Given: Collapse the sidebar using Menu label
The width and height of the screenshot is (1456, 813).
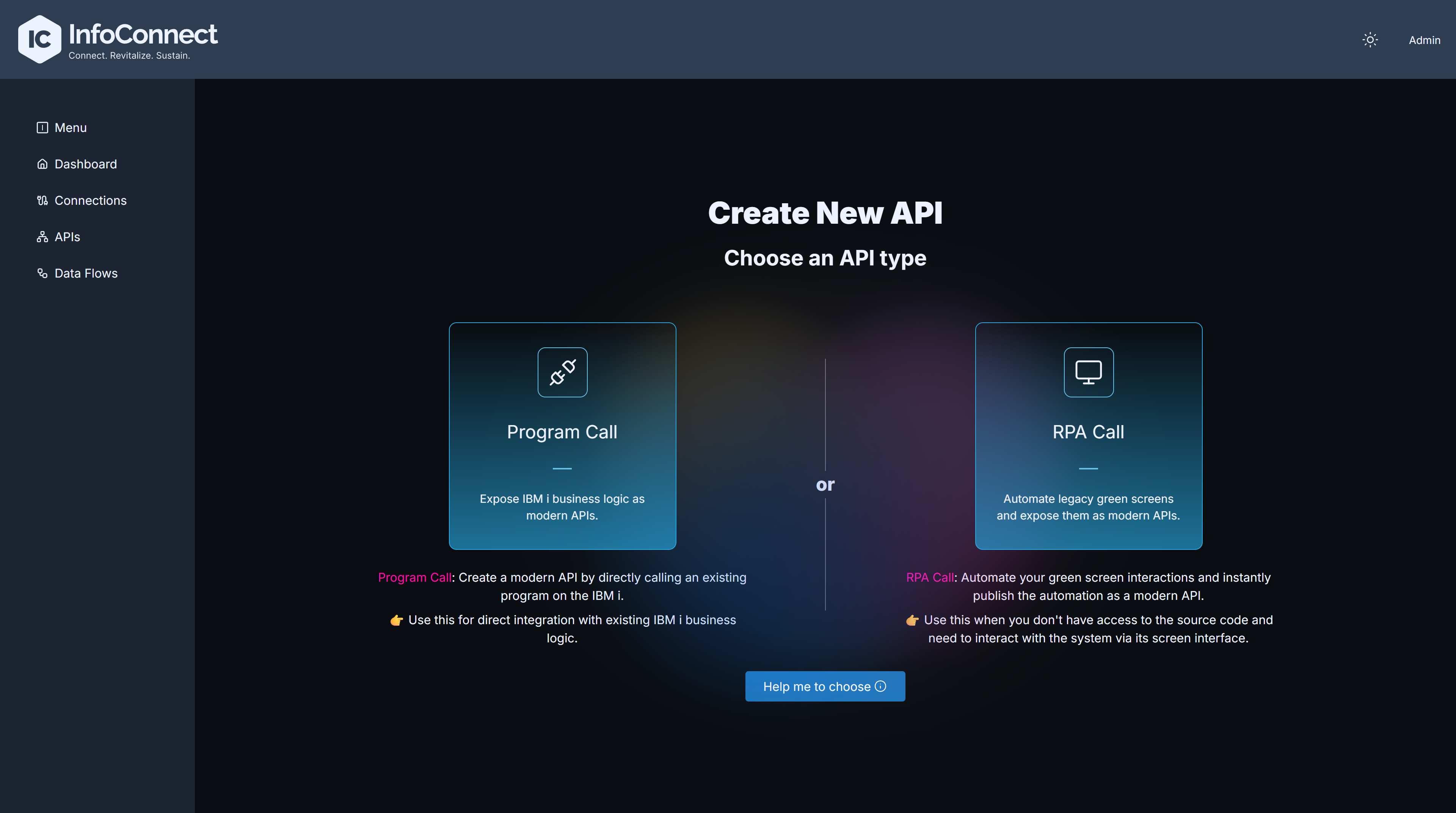Looking at the screenshot, I should pos(71,128).
